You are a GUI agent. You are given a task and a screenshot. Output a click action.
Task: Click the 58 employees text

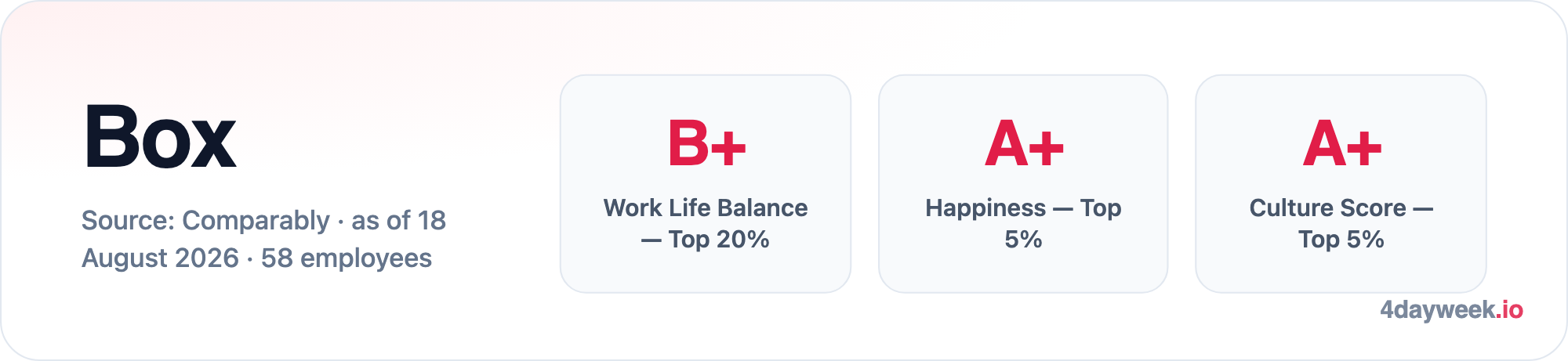click(347, 258)
